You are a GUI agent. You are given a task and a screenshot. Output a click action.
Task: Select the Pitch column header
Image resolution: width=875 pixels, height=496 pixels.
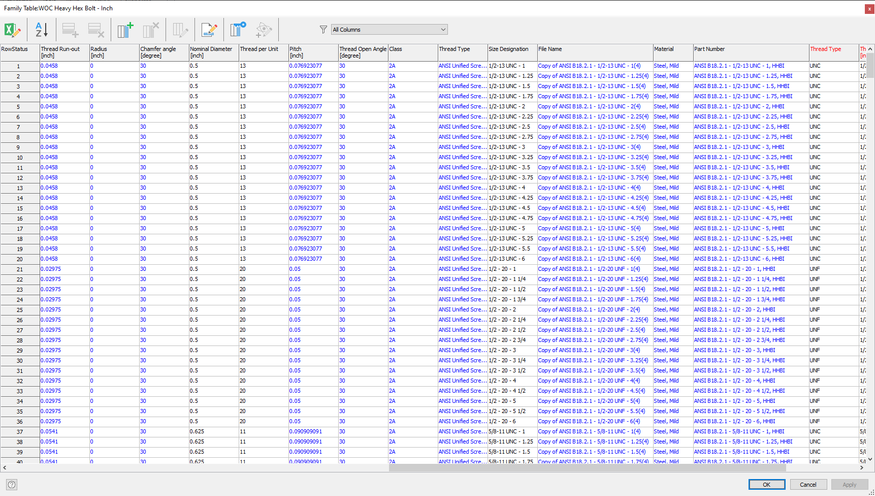pos(313,52)
